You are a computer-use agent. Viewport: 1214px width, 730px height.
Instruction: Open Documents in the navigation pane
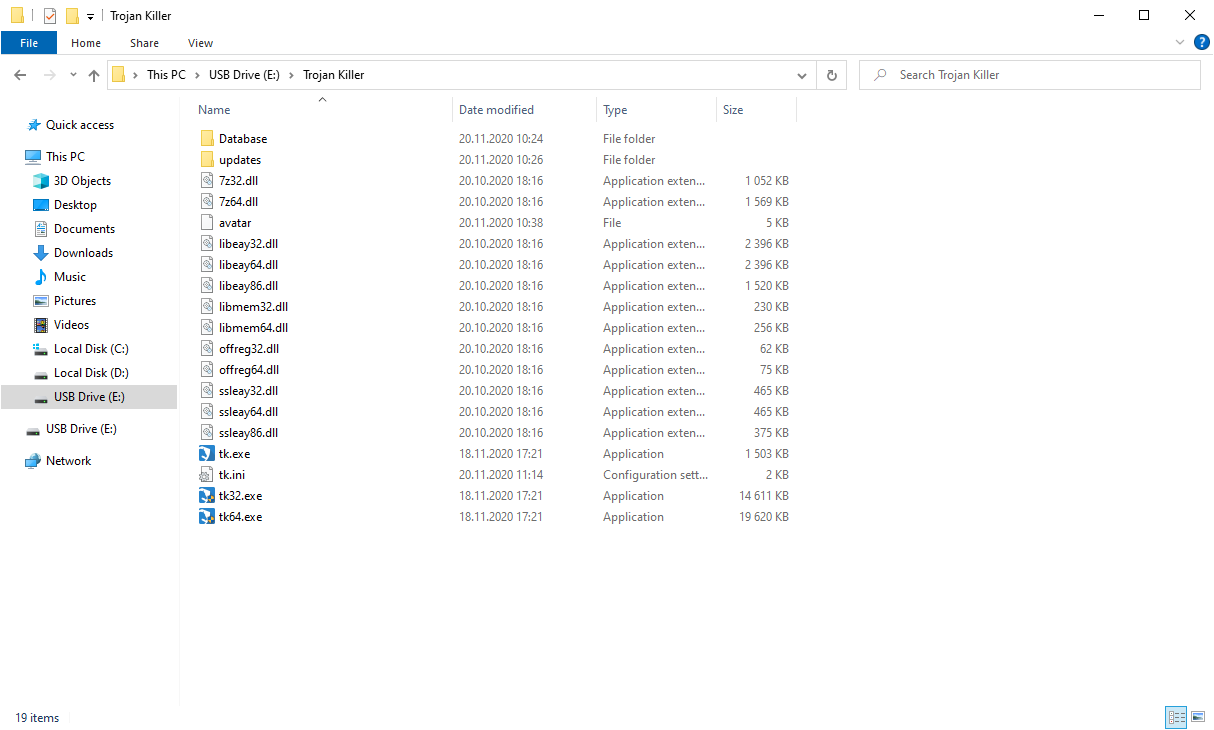coord(84,229)
